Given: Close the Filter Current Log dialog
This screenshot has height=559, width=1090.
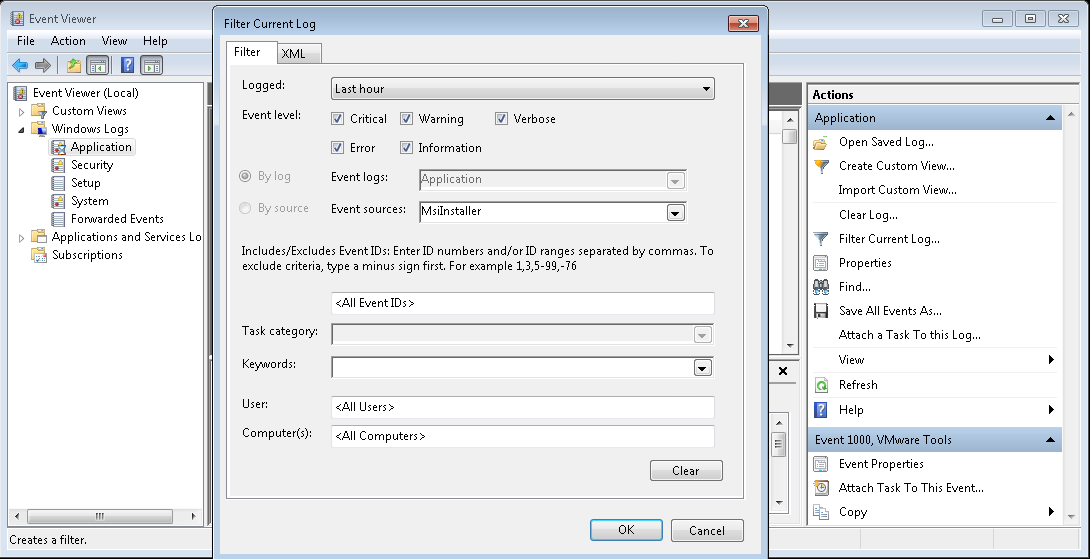Looking at the screenshot, I should pyautogui.click(x=743, y=24).
